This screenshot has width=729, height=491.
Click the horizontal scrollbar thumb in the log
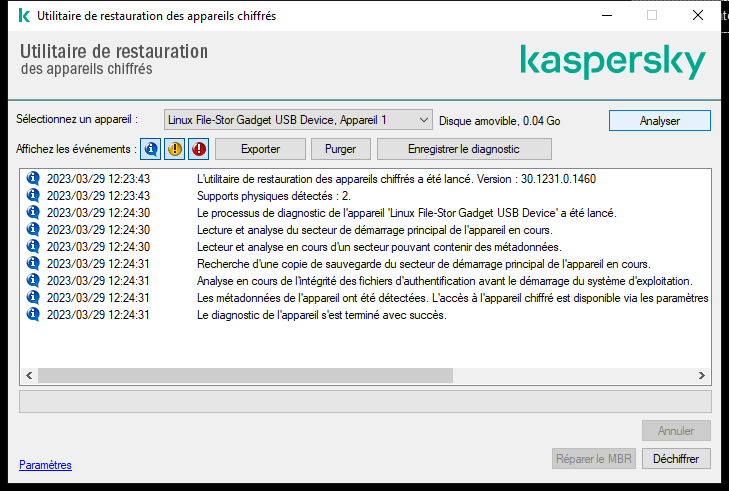(245, 375)
